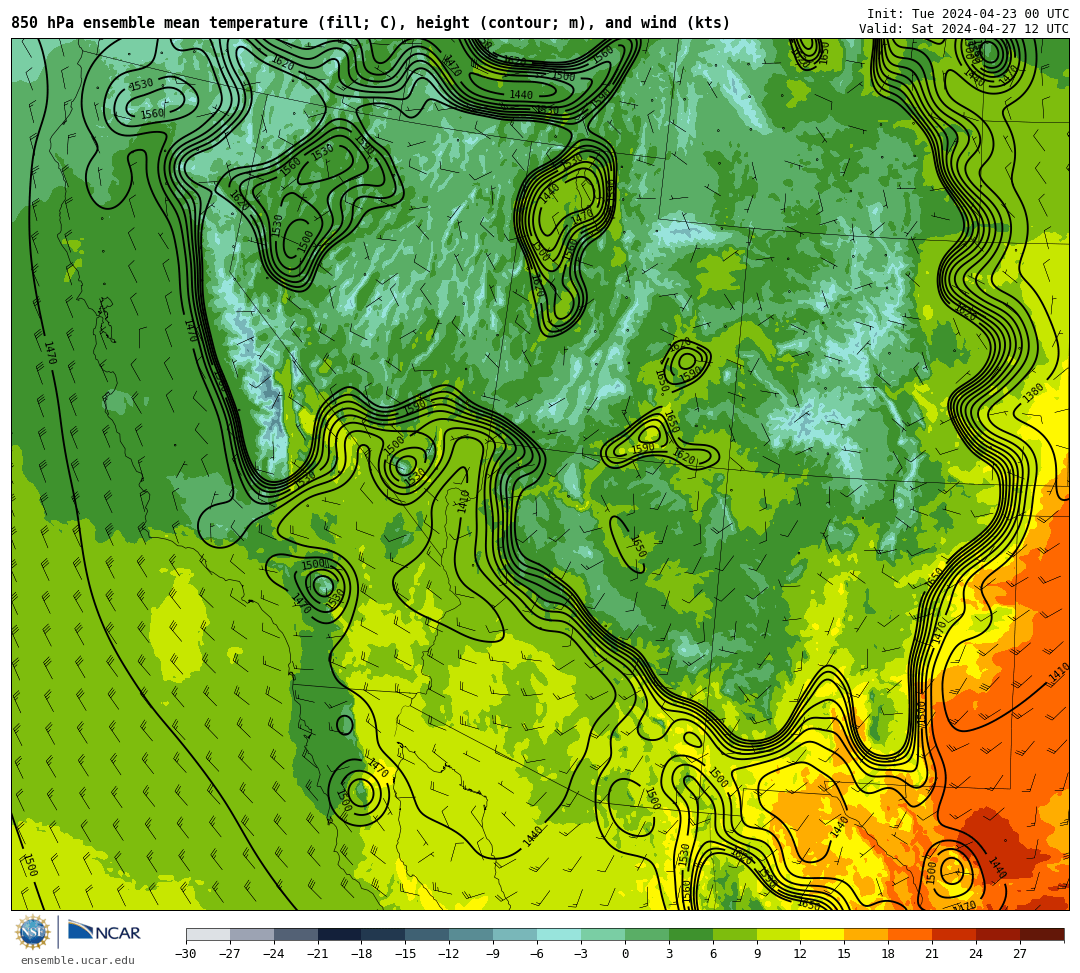Pick the yellow-green 9 to 12 swatch

[x=779, y=934]
